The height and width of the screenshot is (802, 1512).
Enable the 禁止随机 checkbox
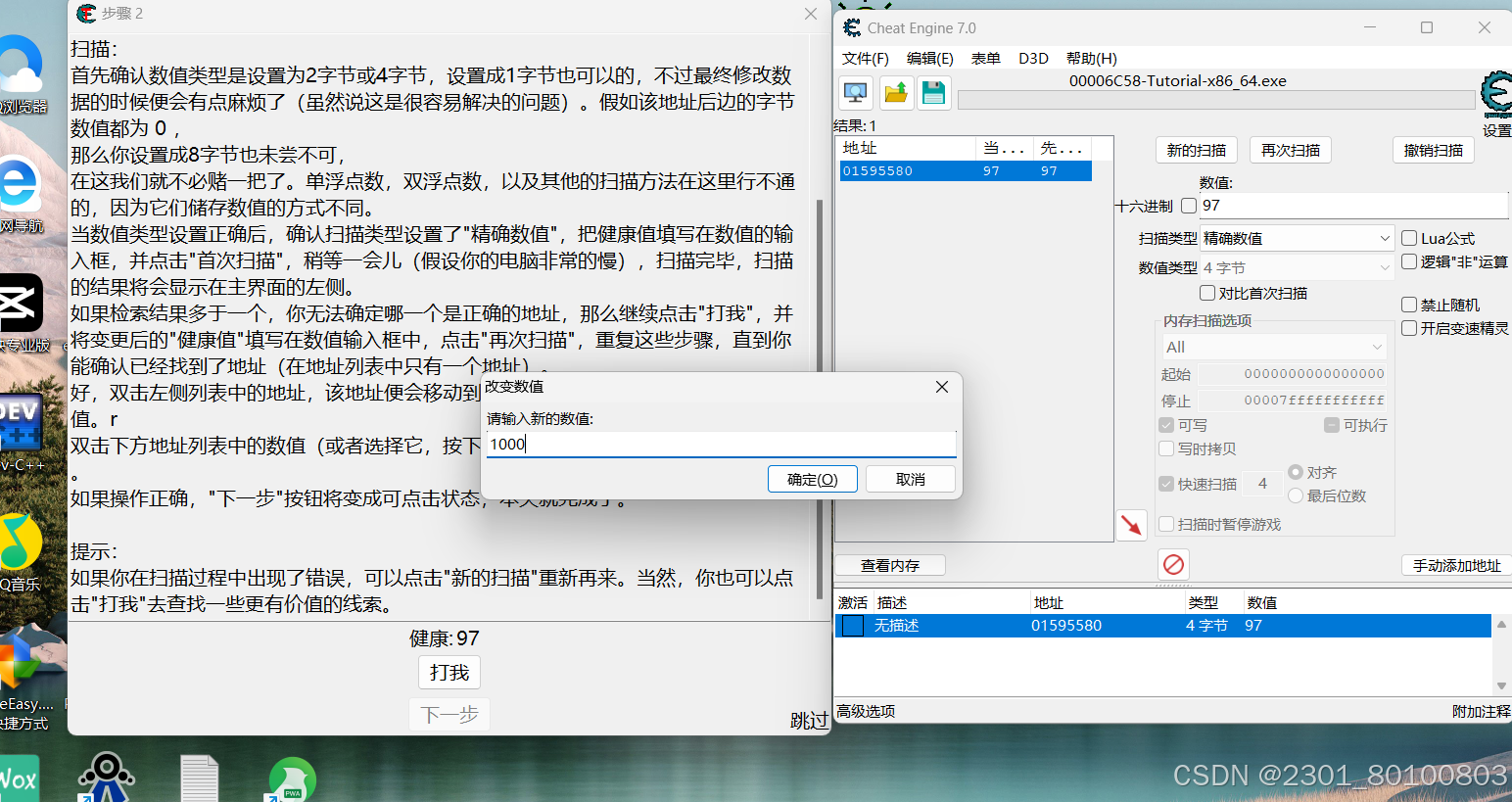click(1409, 305)
